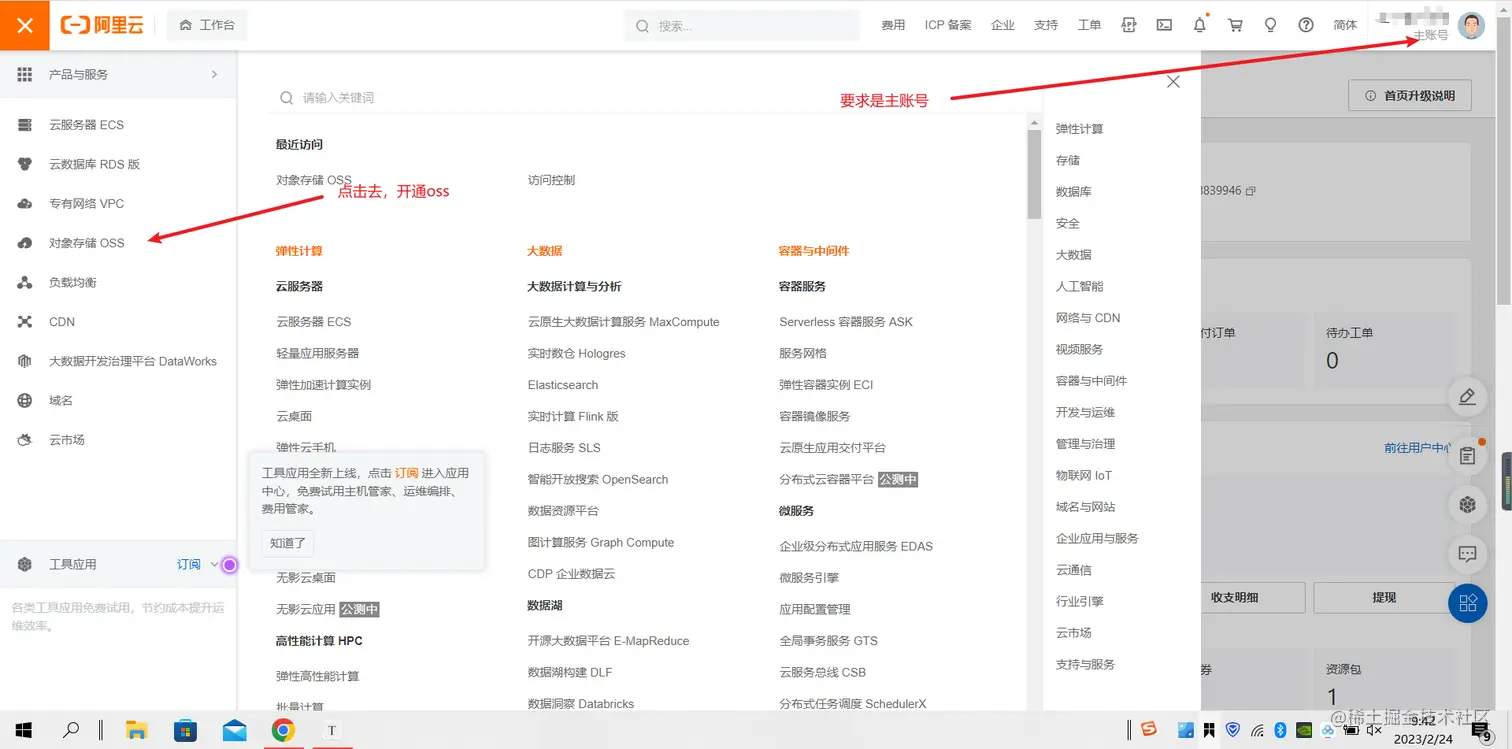The image size is (1512, 749).
Task: Open Serverless 容器服务 ASK link
Action: [x=846, y=322]
